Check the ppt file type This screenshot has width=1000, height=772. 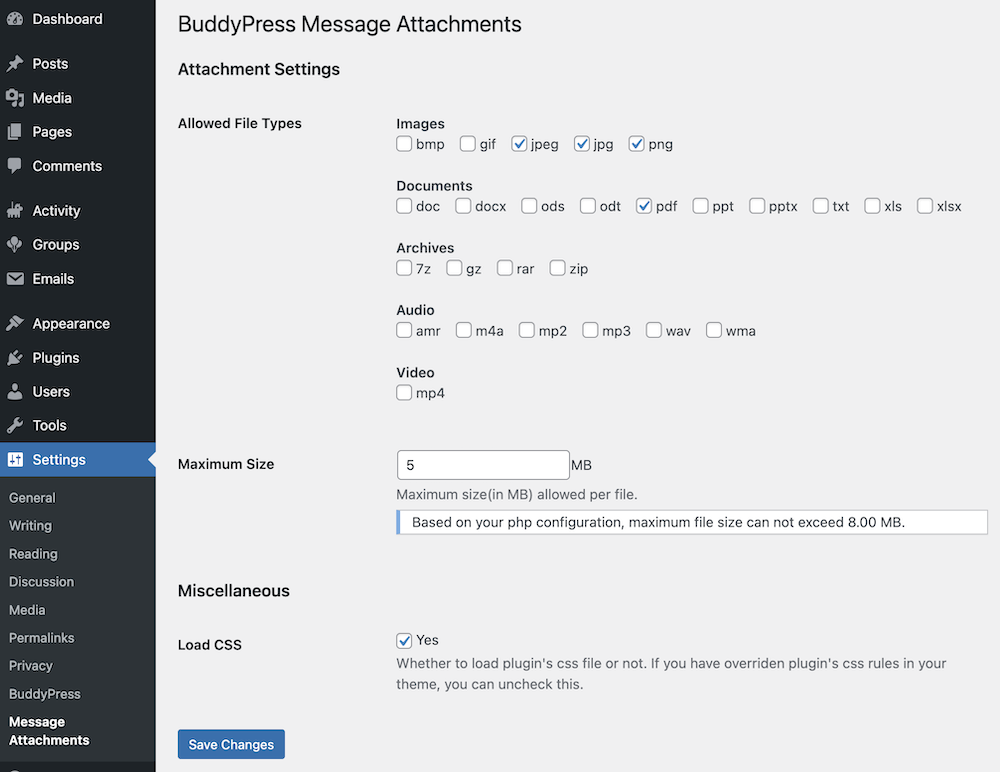tap(700, 205)
